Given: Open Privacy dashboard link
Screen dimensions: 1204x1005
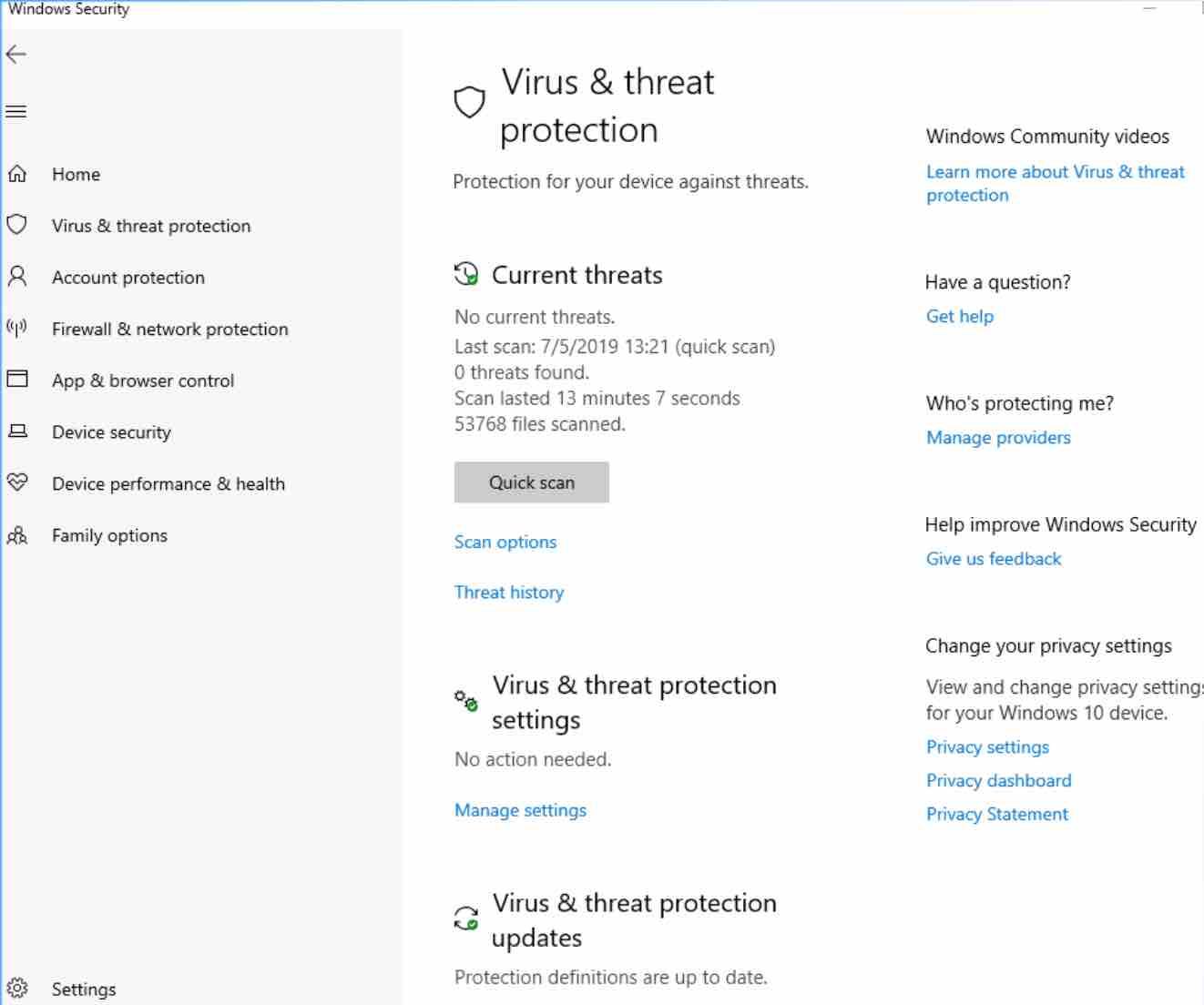Looking at the screenshot, I should pyautogui.click(x=999, y=781).
